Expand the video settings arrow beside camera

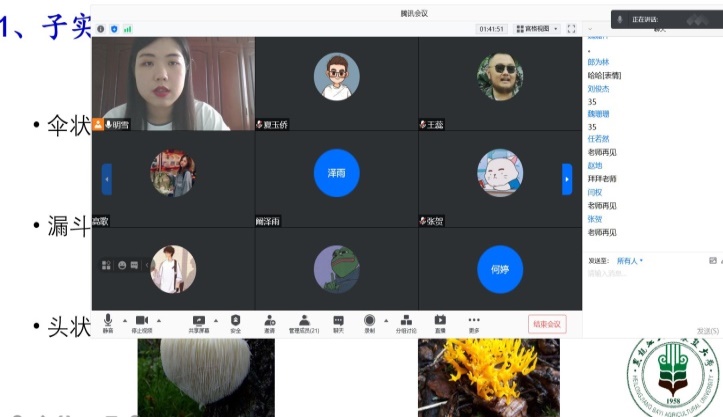[x=158, y=320]
